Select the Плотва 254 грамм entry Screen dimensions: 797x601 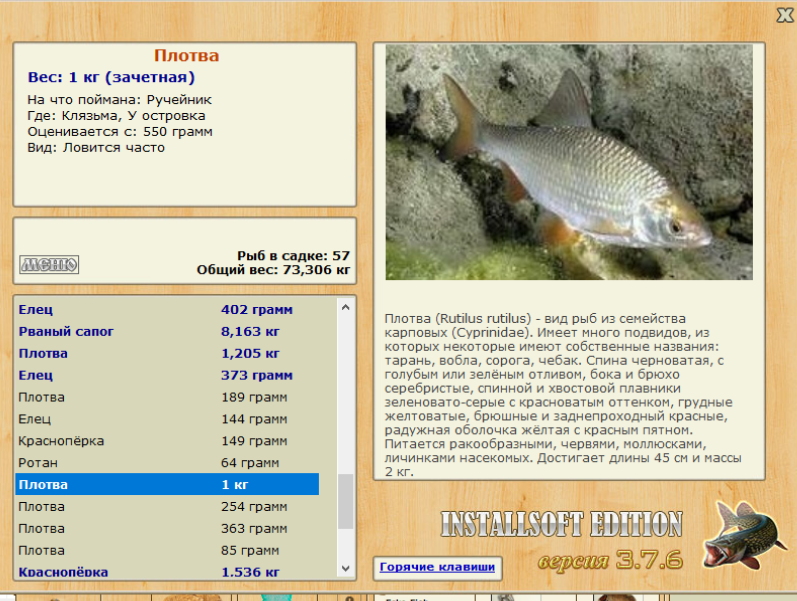167,506
